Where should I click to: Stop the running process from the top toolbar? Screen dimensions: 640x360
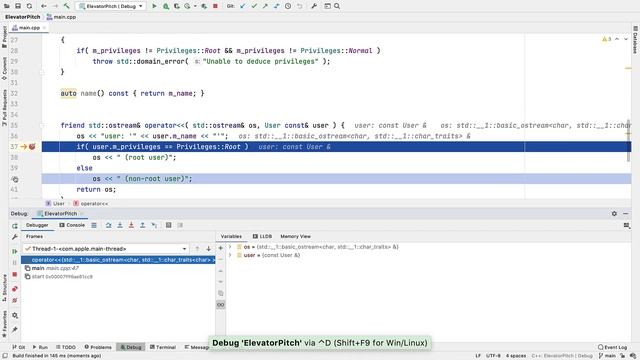pyautogui.click(x=215, y=6)
